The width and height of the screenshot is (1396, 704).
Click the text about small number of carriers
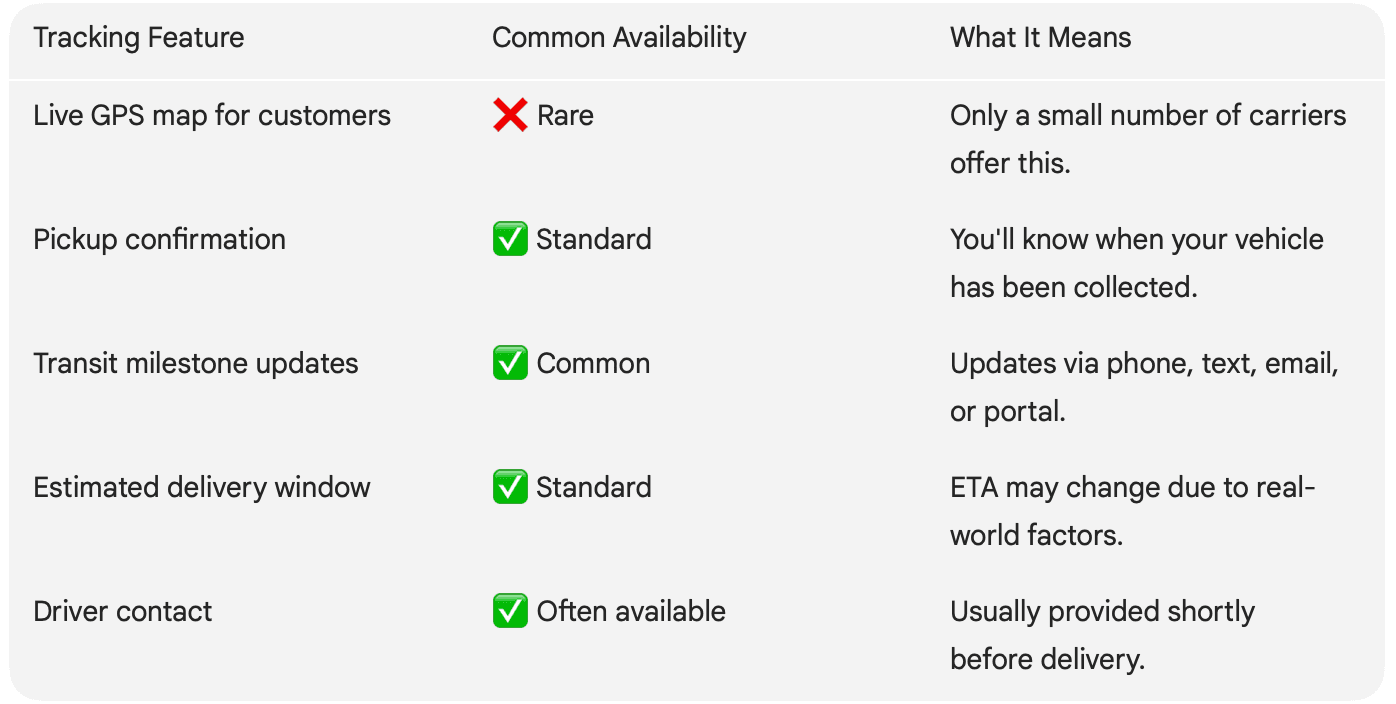1148,139
